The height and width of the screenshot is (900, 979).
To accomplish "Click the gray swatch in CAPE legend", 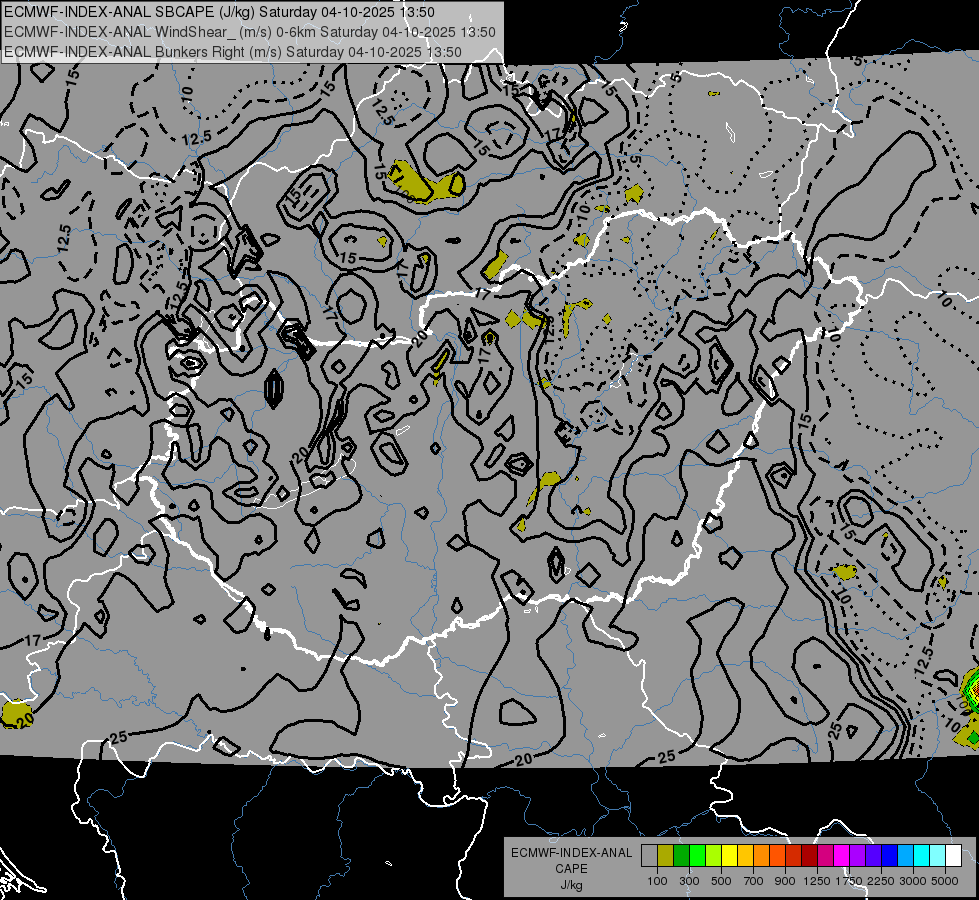I will 649,856.
